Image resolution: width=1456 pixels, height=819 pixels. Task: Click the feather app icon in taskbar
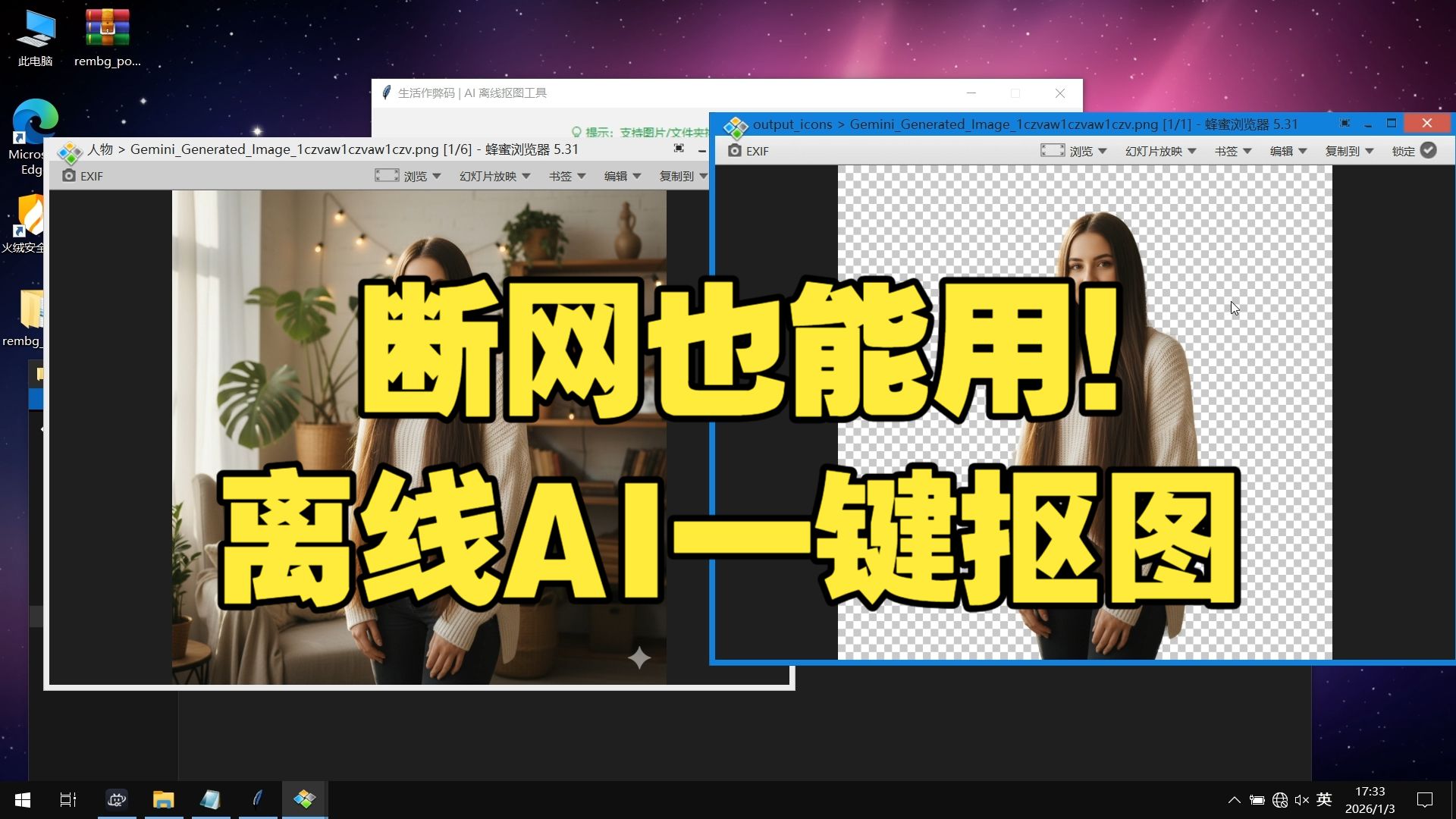tap(258, 799)
